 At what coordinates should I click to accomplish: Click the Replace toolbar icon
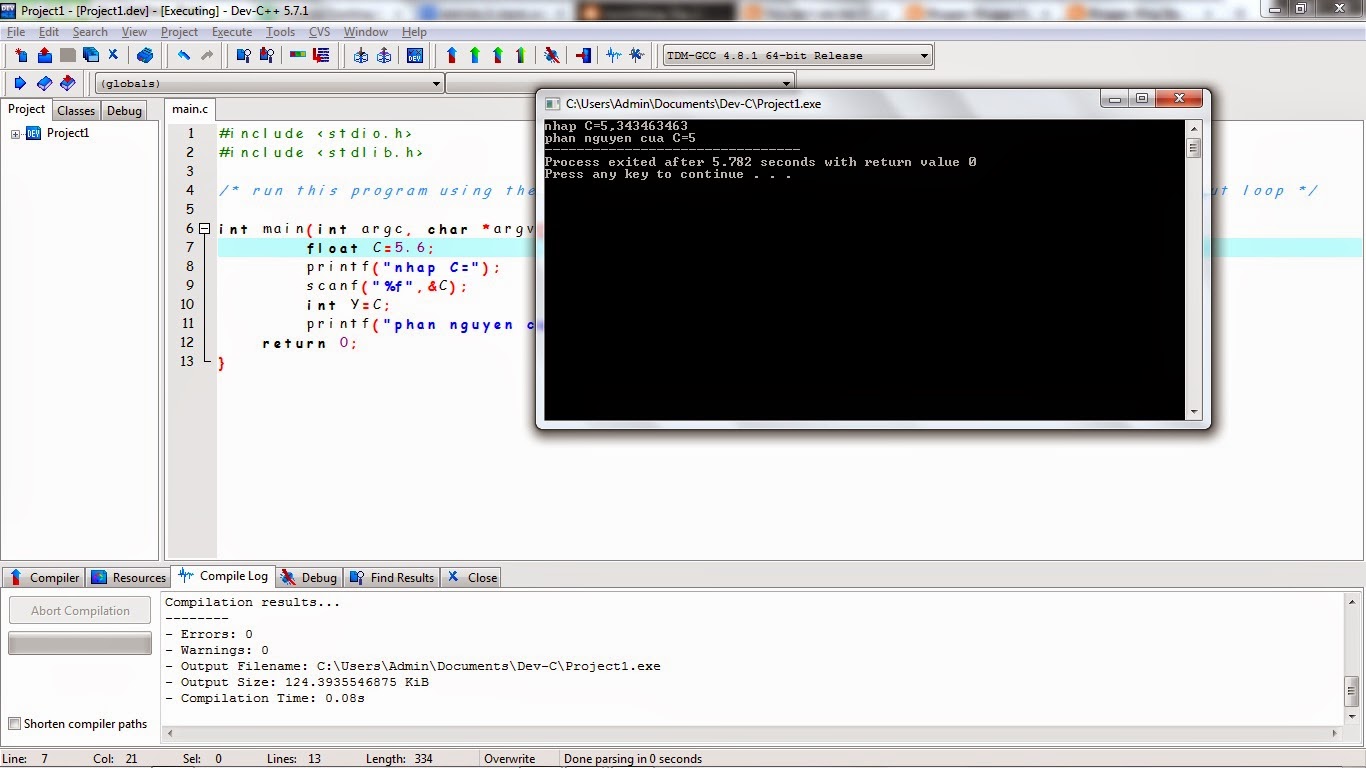(265, 56)
